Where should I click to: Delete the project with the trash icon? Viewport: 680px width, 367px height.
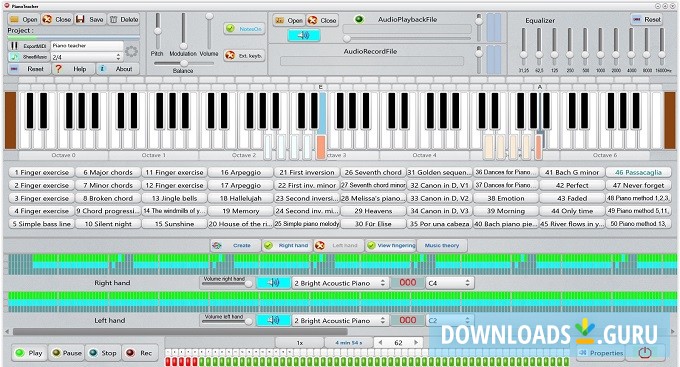[x=124, y=20]
